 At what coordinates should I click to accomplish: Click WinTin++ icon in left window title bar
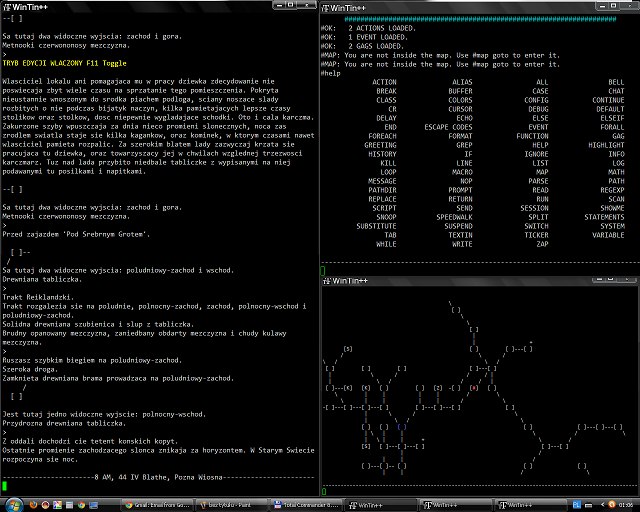pyautogui.click(x=6, y=6)
